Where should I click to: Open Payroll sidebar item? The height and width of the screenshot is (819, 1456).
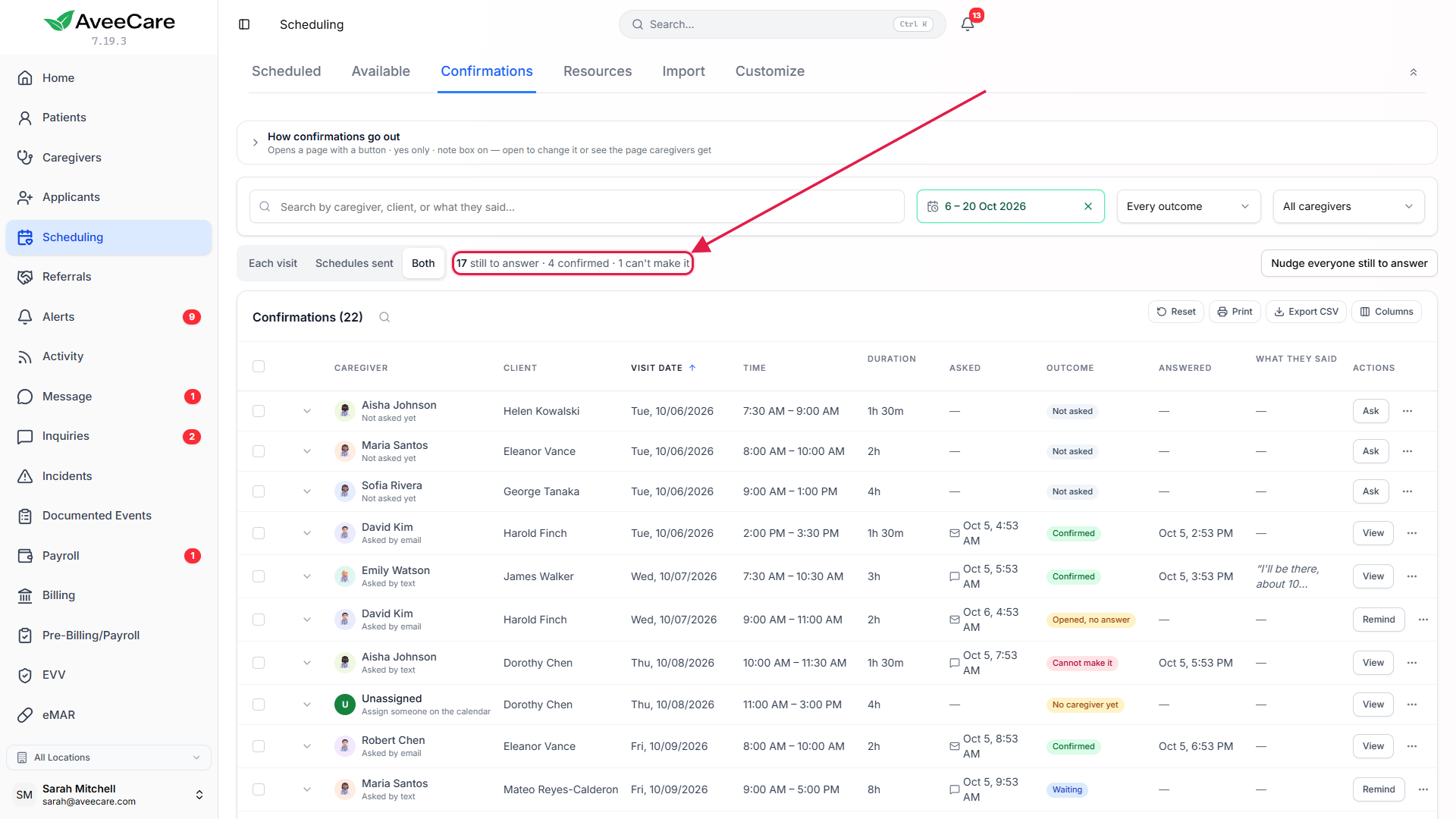108,556
